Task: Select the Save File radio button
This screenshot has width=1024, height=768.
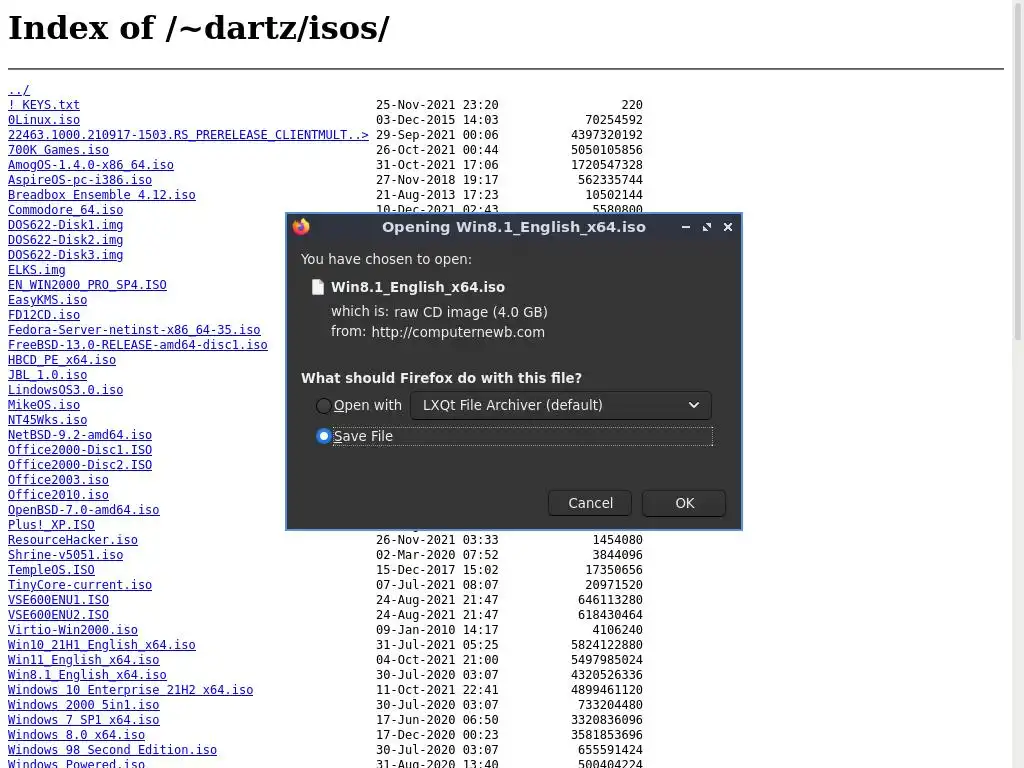Action: pyautogui.click(x=323, y=436)
